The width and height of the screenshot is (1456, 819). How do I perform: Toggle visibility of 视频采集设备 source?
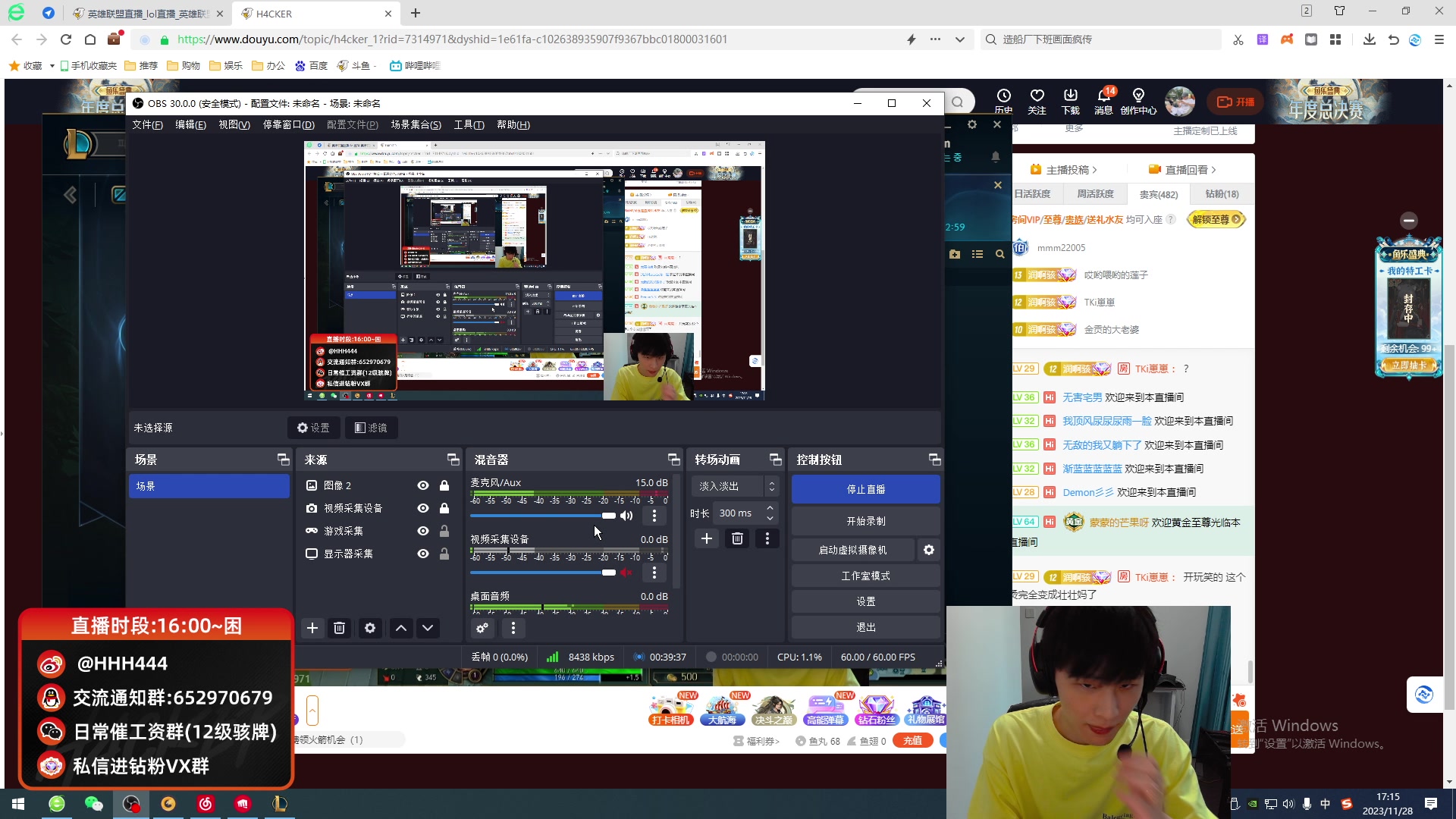[423, 508]
